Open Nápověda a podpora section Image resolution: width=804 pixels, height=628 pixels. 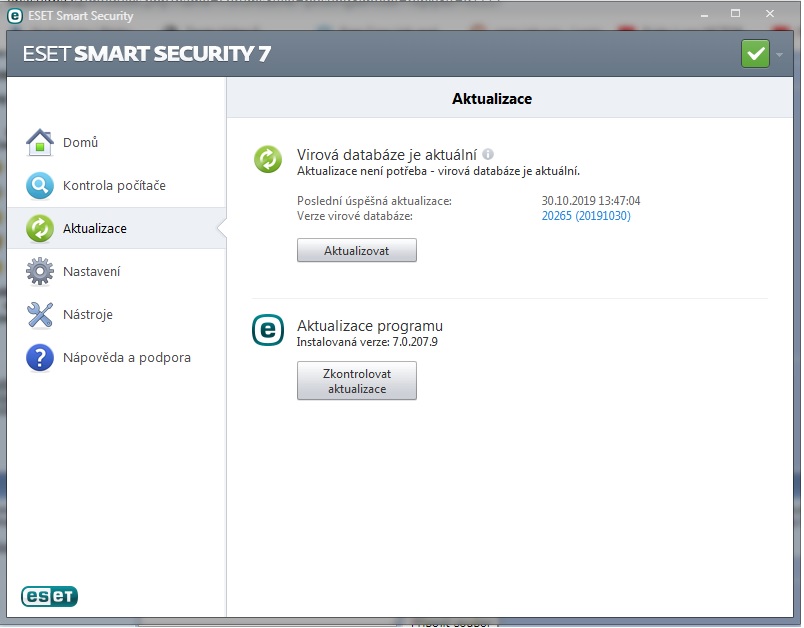(126, 357)
